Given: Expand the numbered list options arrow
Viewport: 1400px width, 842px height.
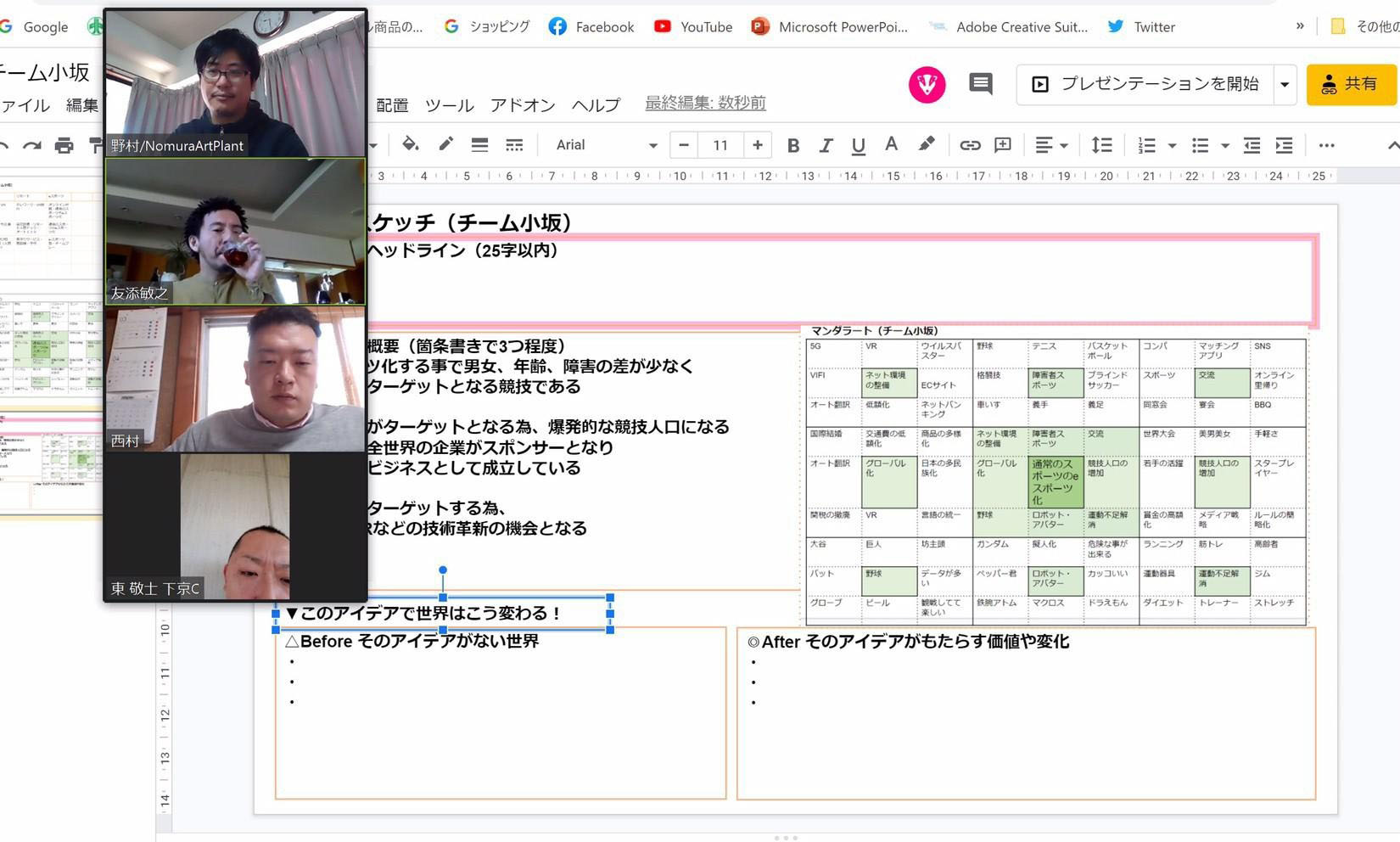Looking at the screenshot, I should coord(1172,146).
